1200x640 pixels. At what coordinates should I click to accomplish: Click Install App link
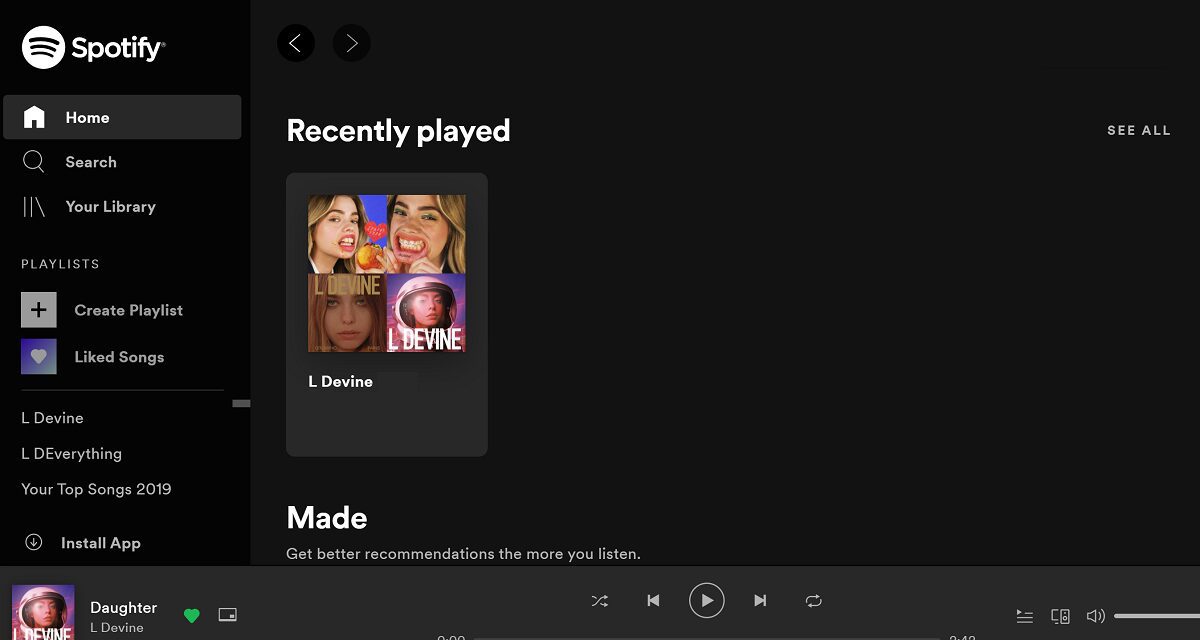[x=100, y=543]
